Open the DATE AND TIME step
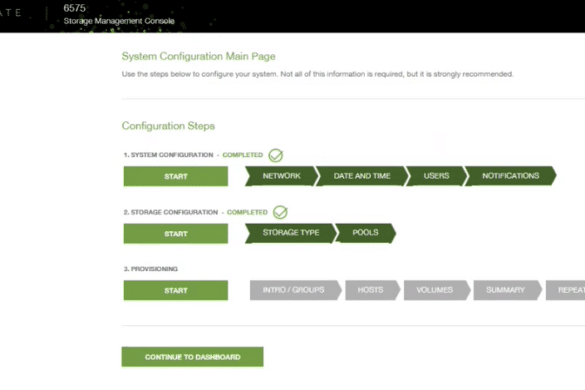The image size is (585, 390). pos(362,176)
